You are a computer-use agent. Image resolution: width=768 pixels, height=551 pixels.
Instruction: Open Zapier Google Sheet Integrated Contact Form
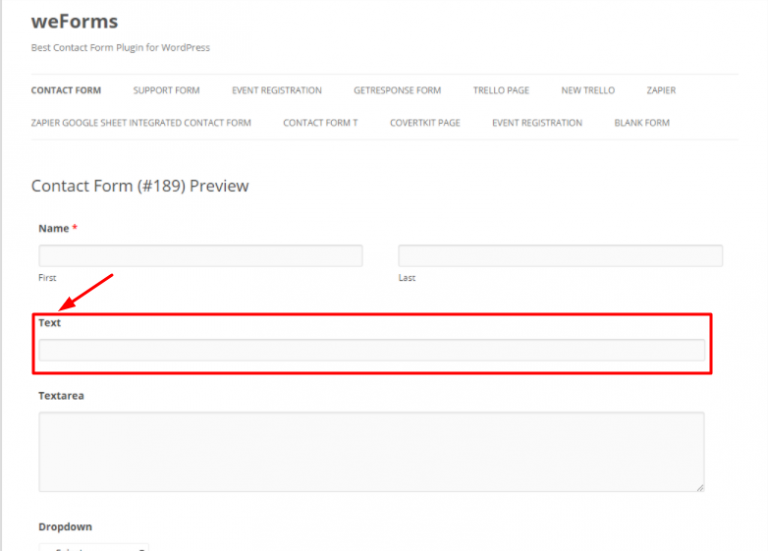point(141,123)
